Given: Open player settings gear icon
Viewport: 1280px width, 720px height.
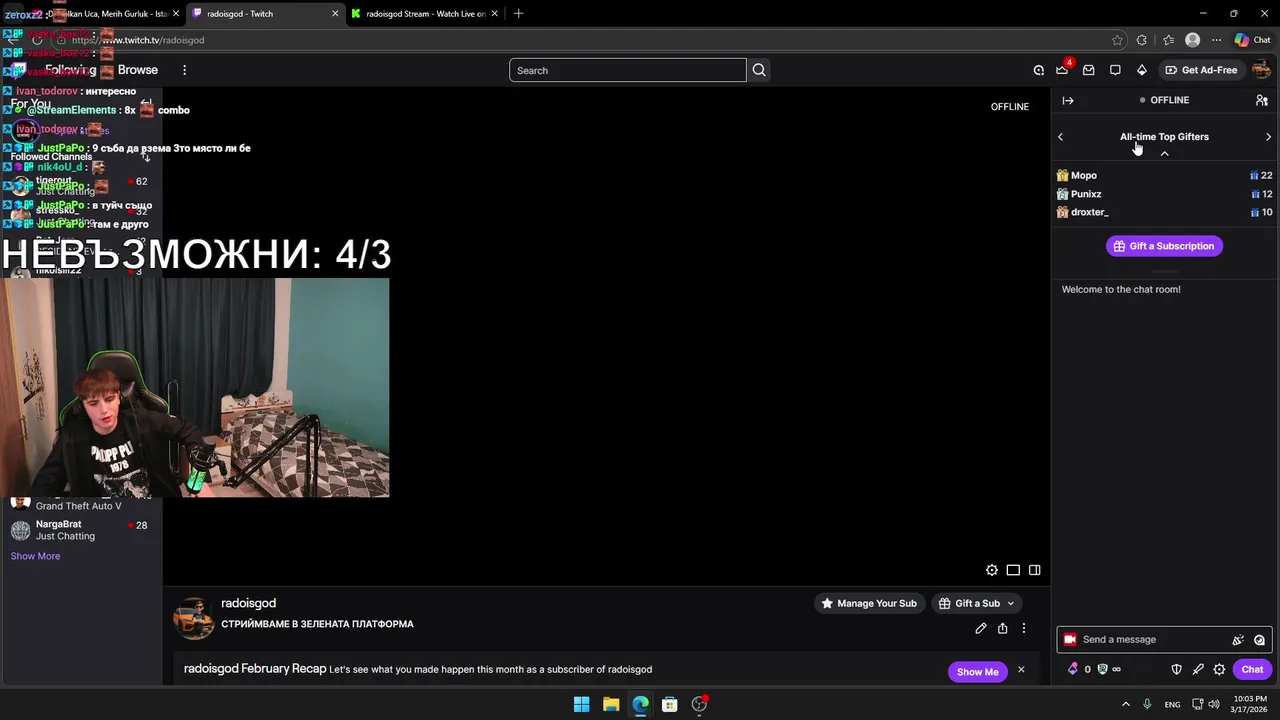Looking at the screenshot, I should coord(991,570).
